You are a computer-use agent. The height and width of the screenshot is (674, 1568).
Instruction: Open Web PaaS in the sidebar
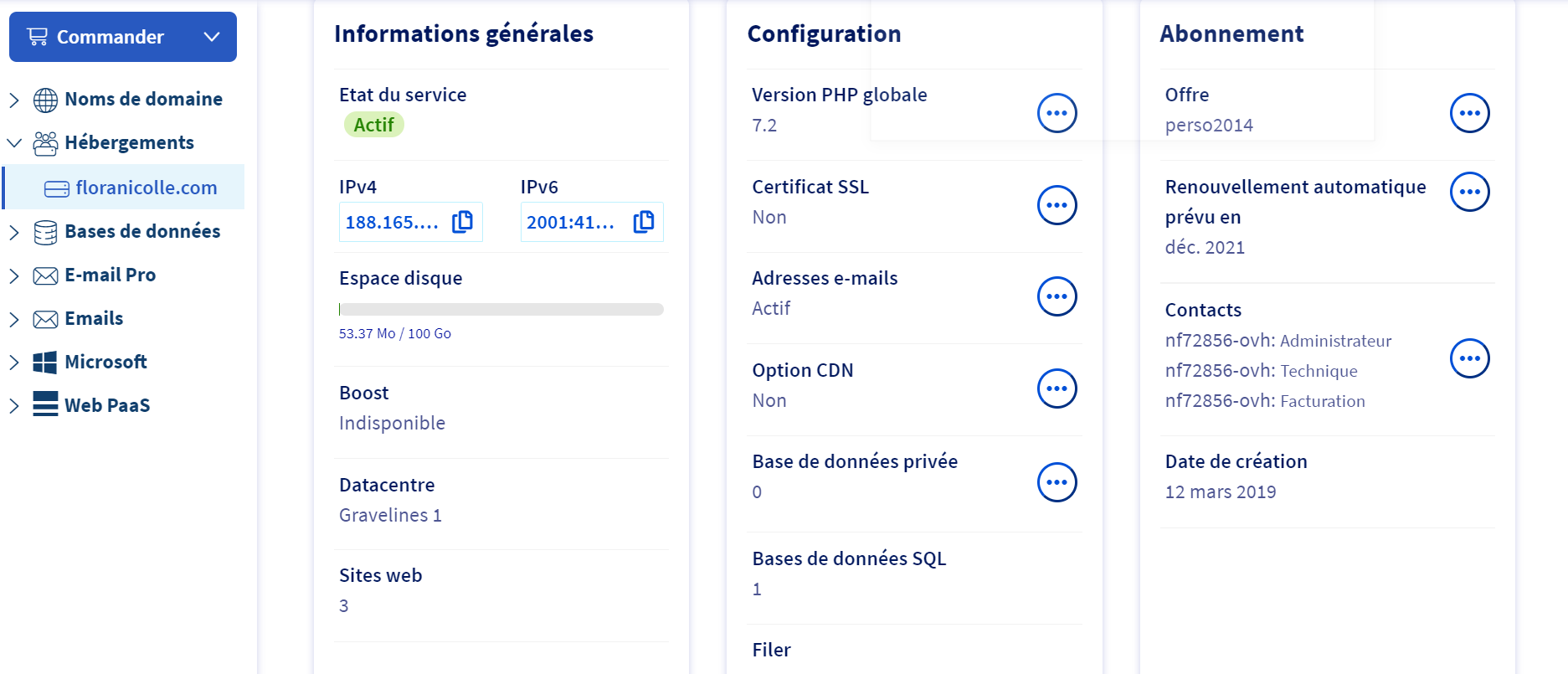[107, 405]
